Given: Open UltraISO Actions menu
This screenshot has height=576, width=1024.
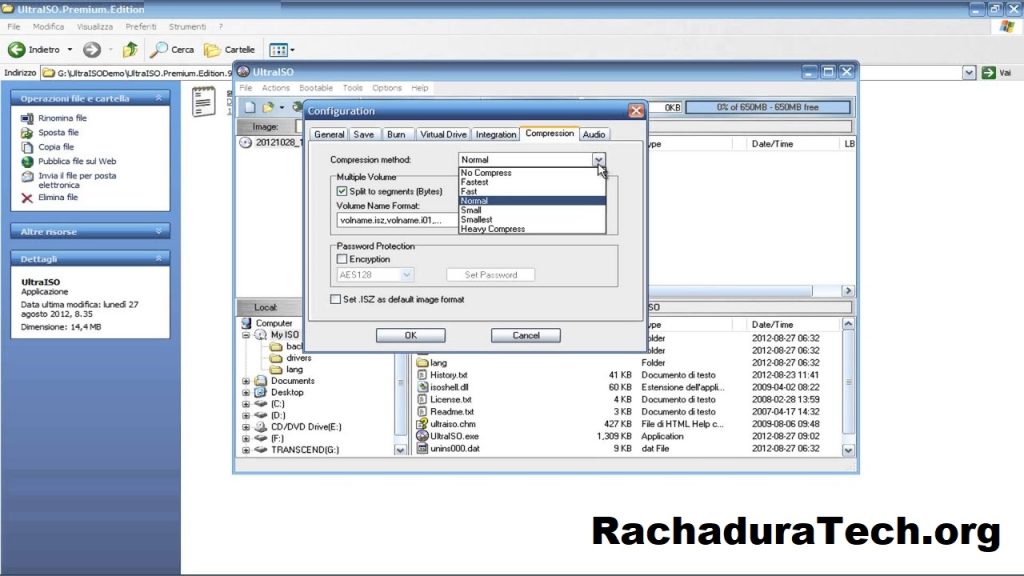Looking at the screenshot, I should click(x=276, y=88).
